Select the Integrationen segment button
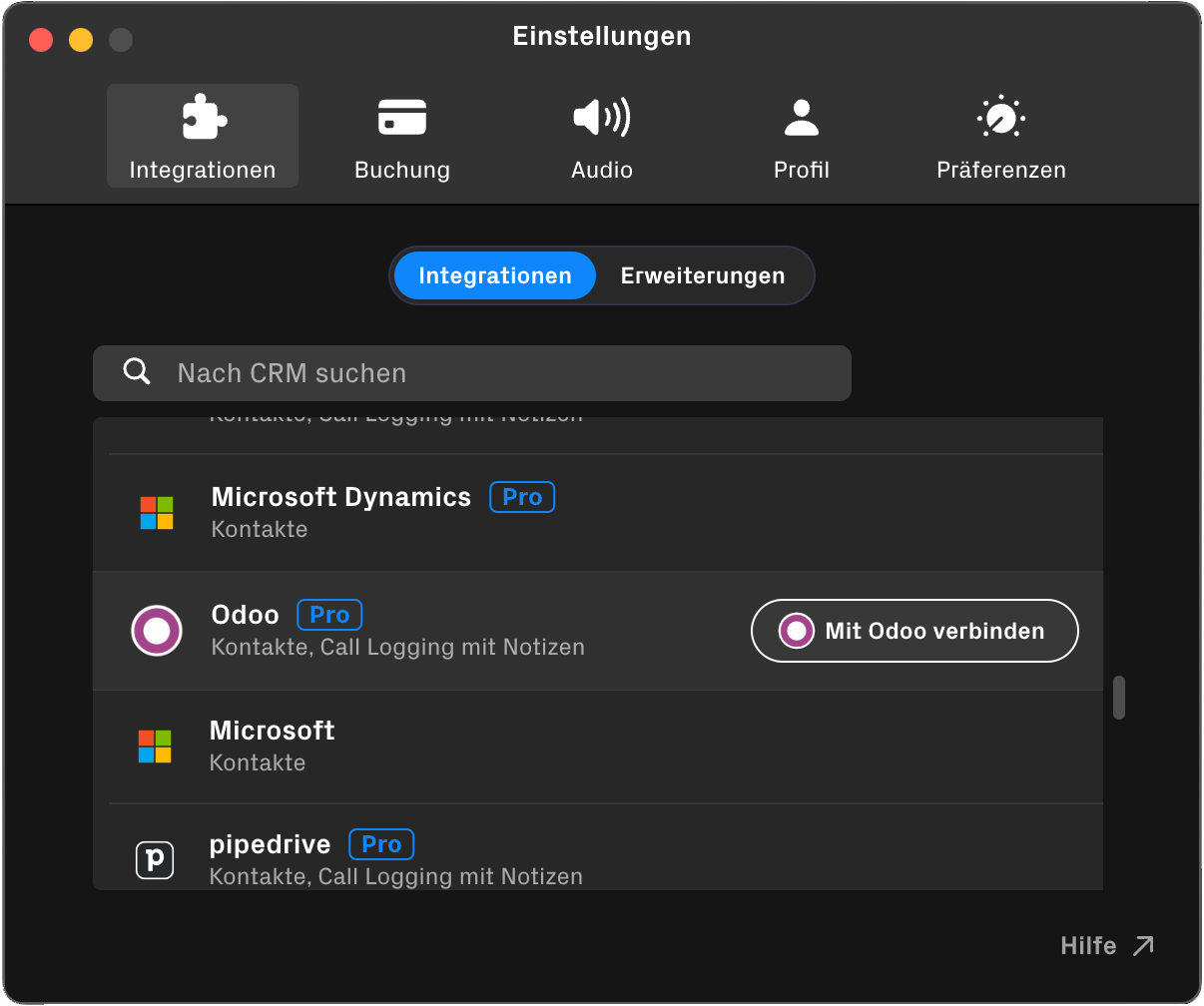1204x1006 pixels. pyautogui.click(x=495, y=275)
